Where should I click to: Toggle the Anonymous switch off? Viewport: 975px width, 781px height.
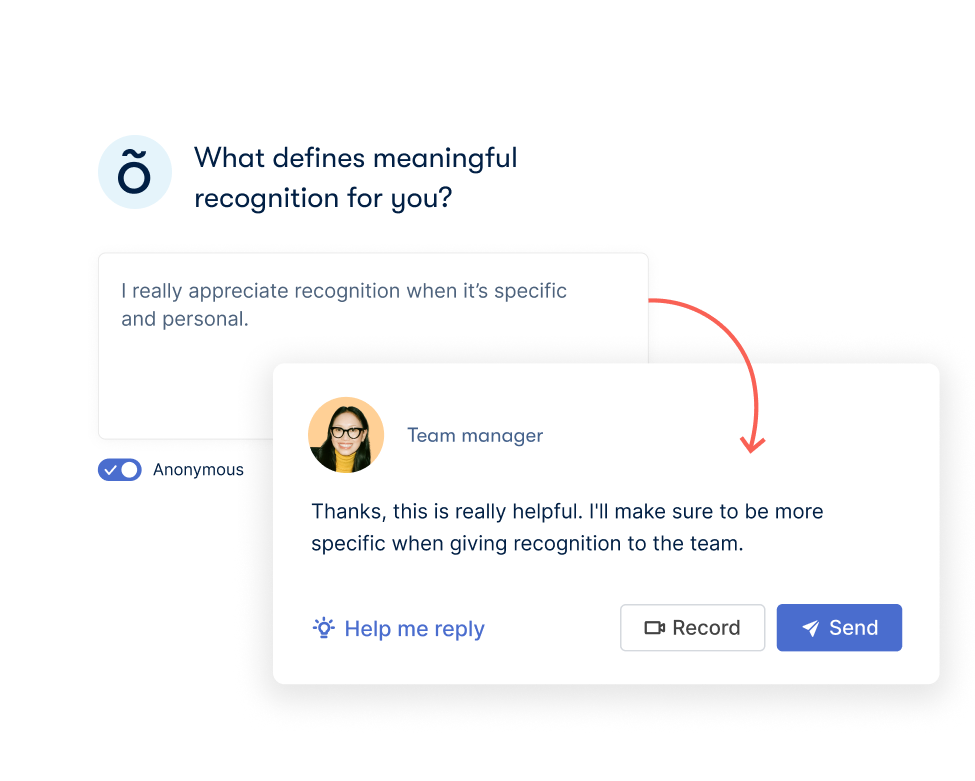119,470
